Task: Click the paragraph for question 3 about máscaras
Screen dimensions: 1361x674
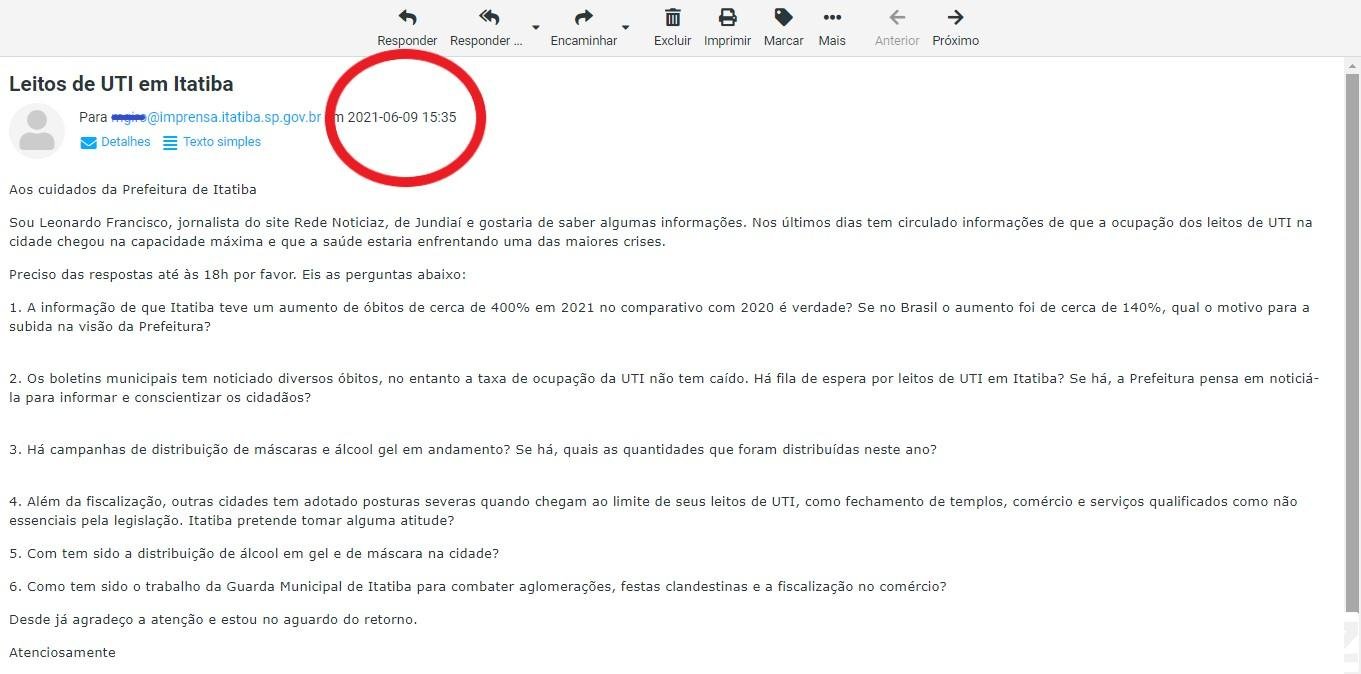Action: click(x=472, y=449)
